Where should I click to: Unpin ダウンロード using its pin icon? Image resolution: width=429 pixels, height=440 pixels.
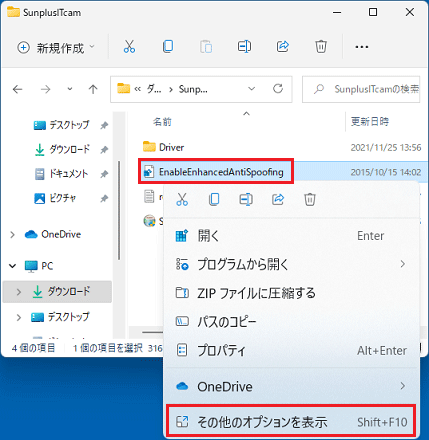pyautogui.click(x=104, y=150)
